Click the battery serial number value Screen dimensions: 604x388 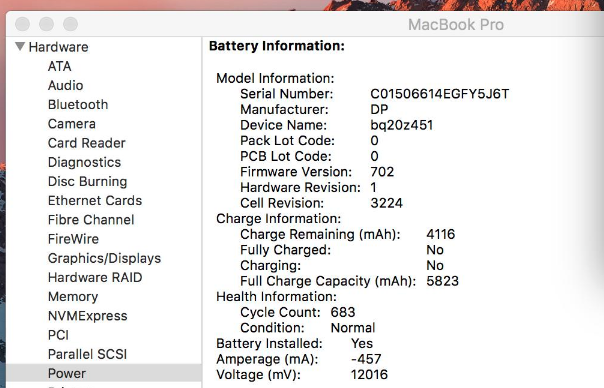pyautogui.click(x=440, y=94)
